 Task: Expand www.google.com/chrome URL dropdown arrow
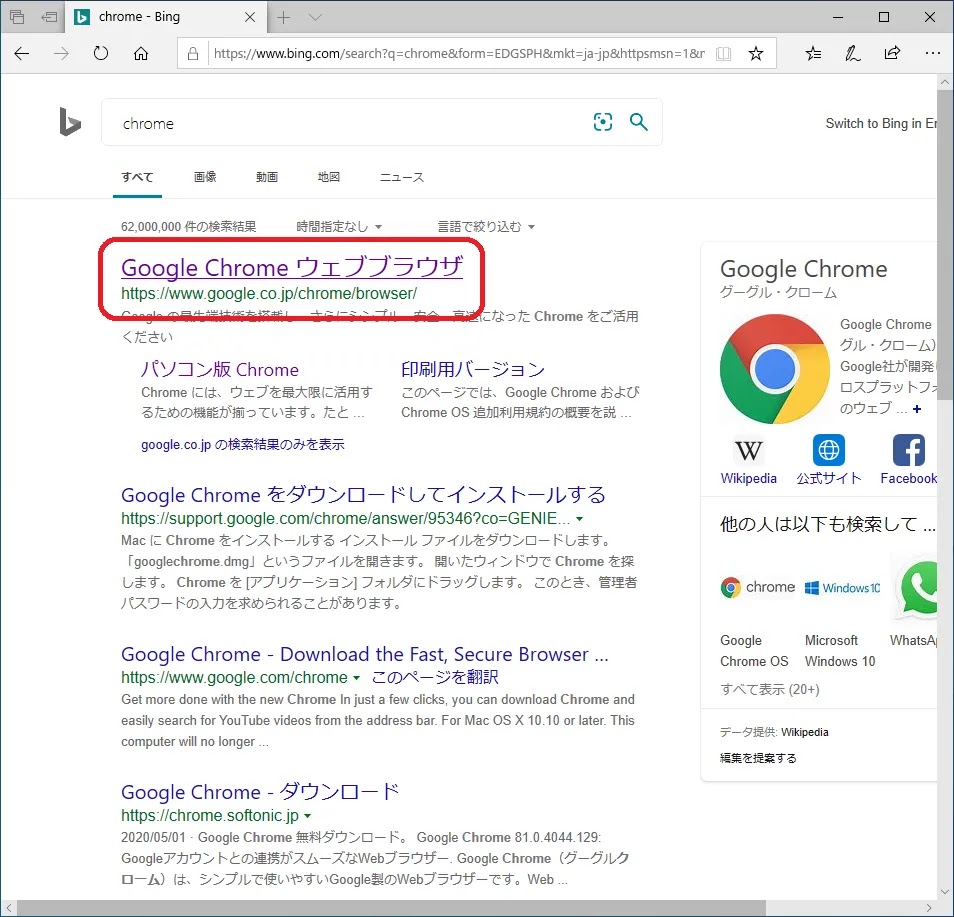click(357, 678)
